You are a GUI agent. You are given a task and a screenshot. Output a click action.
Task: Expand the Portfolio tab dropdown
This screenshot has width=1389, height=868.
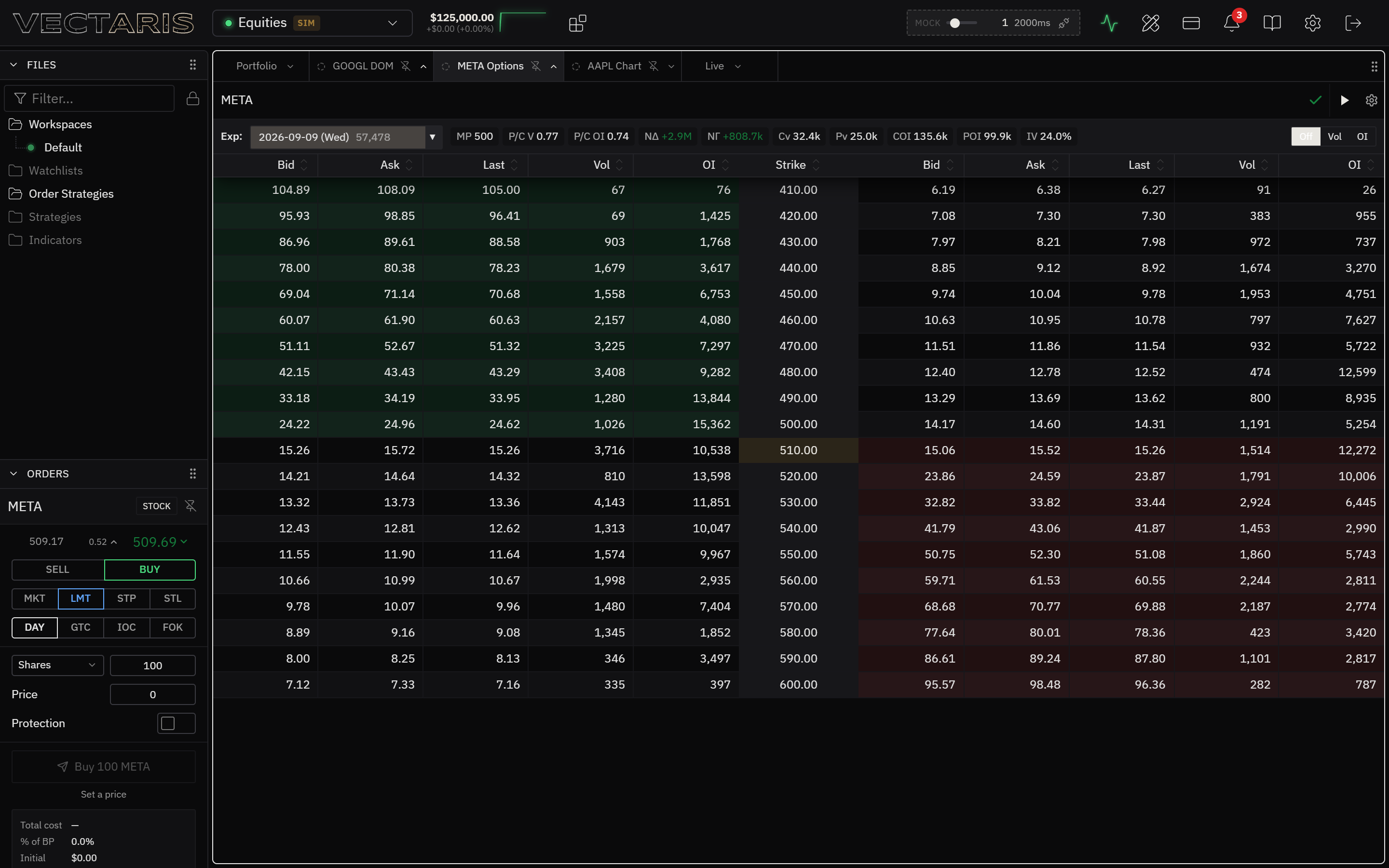click(290, 67)
